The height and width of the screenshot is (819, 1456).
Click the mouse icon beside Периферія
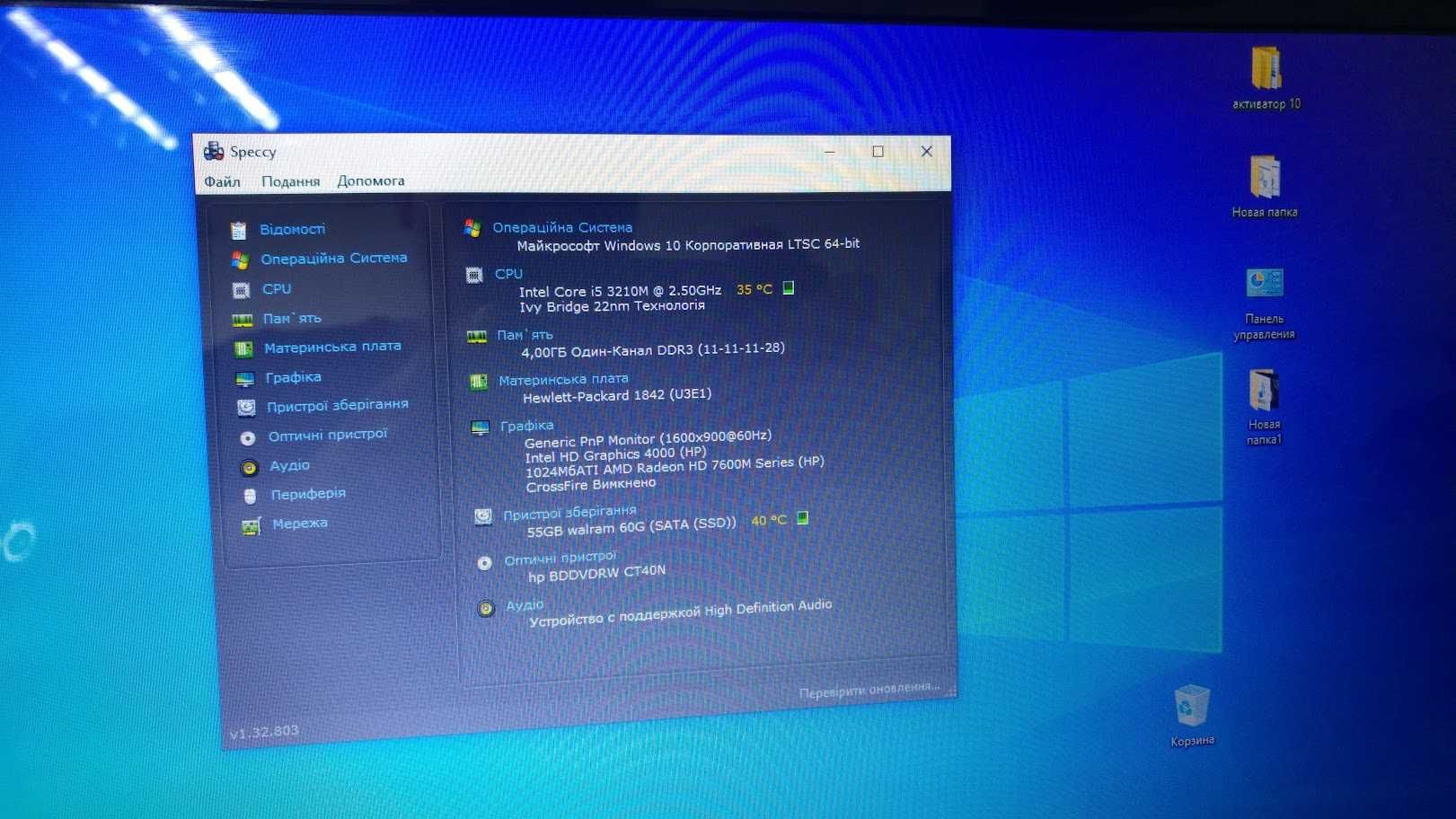point(251,497)
